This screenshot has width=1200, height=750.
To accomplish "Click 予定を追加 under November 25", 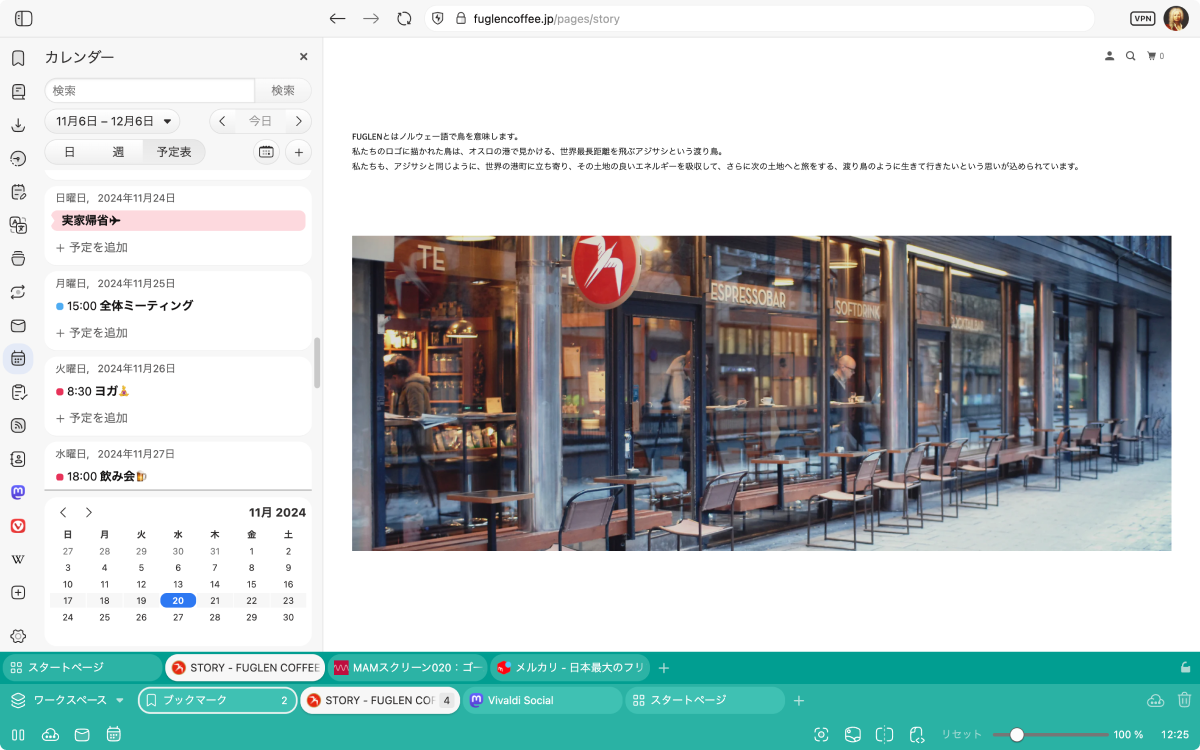I will point(92,333).
